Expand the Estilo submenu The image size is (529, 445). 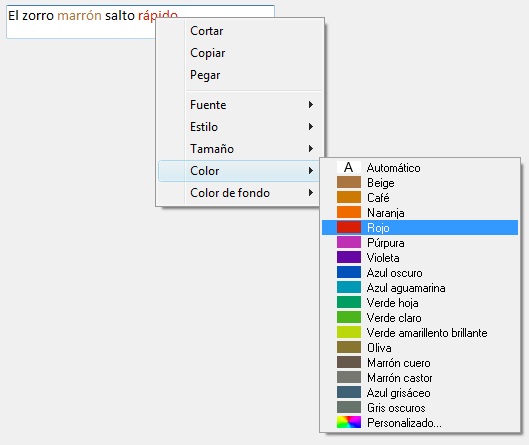coord(239,127)
